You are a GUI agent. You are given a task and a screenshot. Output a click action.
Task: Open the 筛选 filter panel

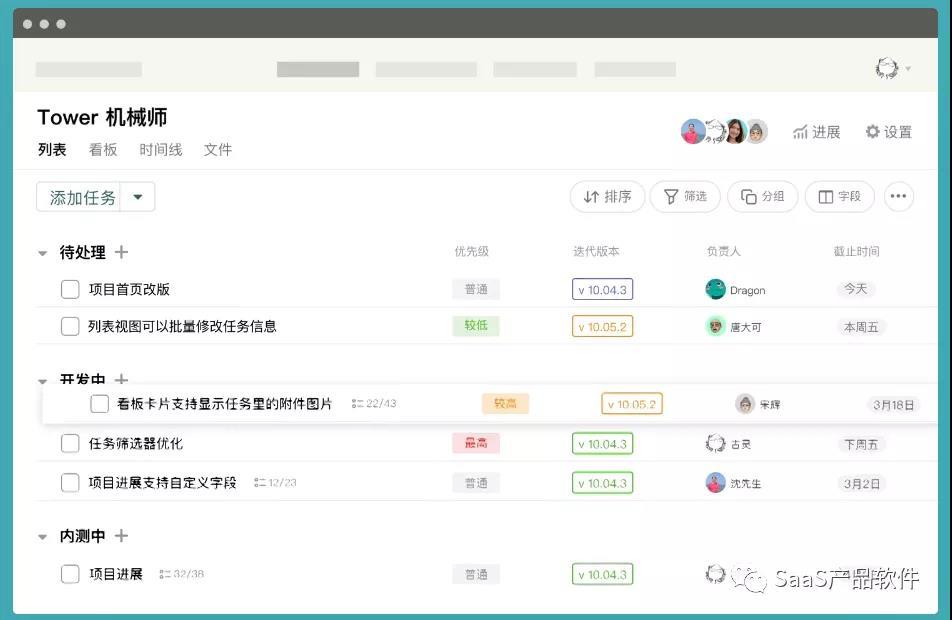(685, 197)
